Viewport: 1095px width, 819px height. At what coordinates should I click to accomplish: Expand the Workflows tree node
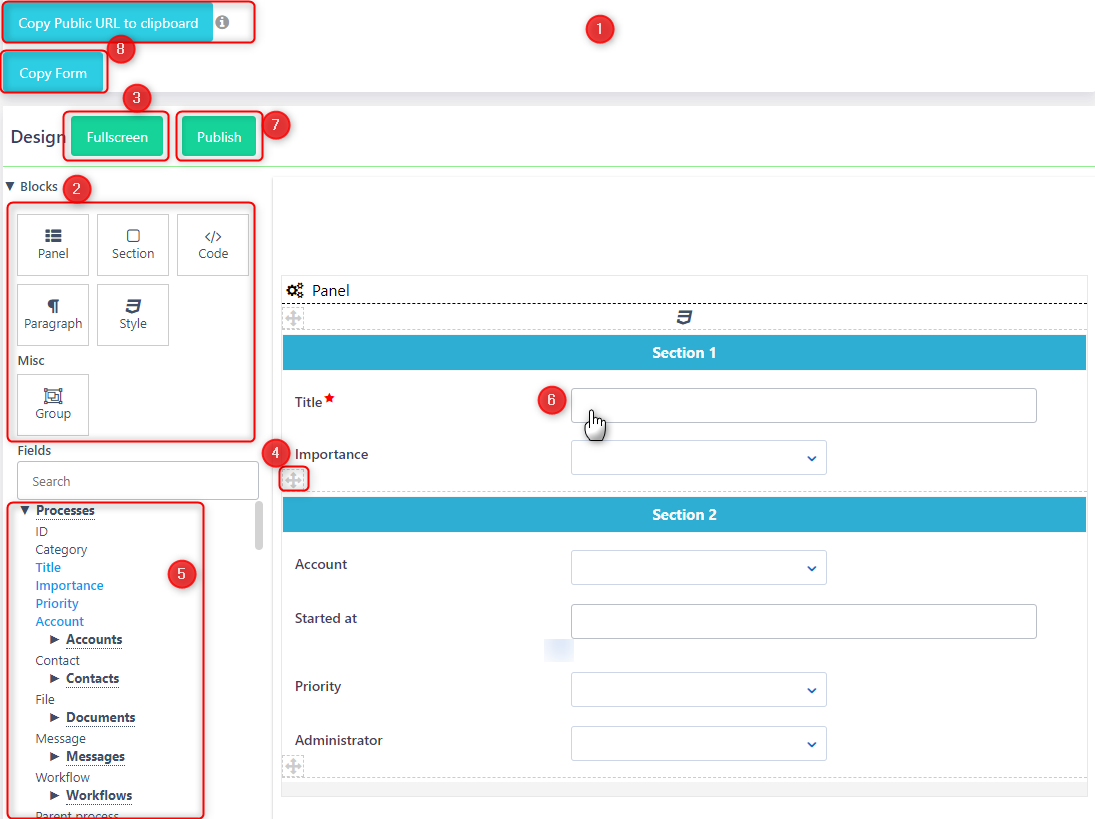54,795
